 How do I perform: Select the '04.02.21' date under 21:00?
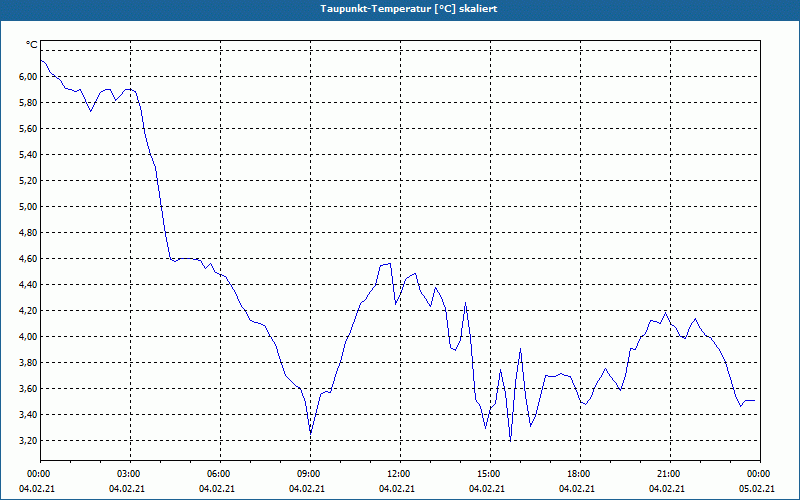point(667,489)
